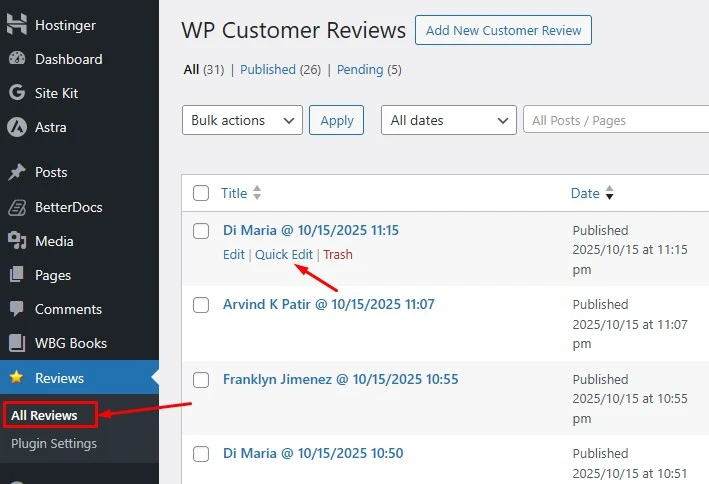Check the Arvind K Patir review checkbox
Screen dimensions: 709x484
201,305
